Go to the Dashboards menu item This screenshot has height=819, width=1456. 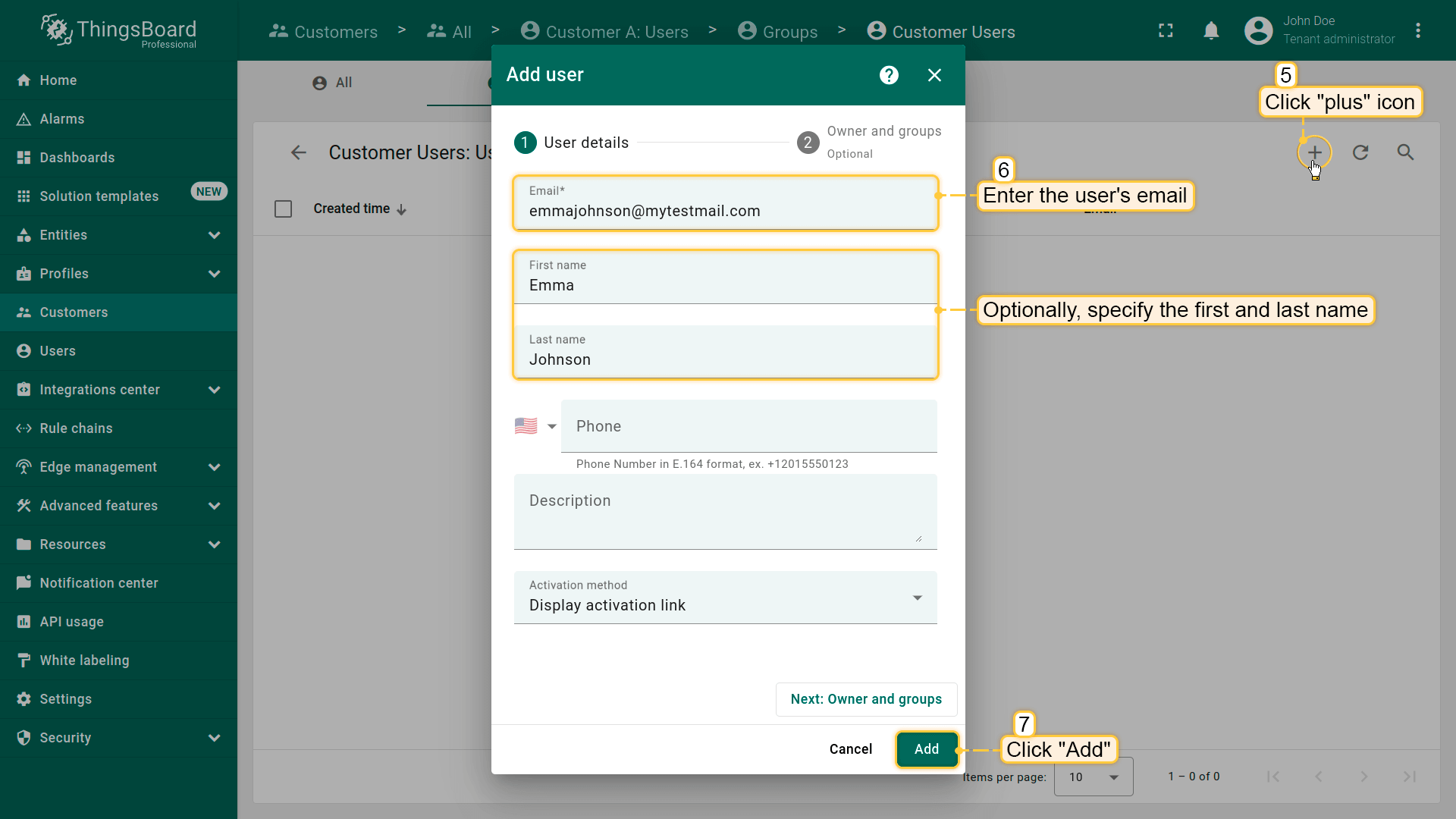click(77, 158)
